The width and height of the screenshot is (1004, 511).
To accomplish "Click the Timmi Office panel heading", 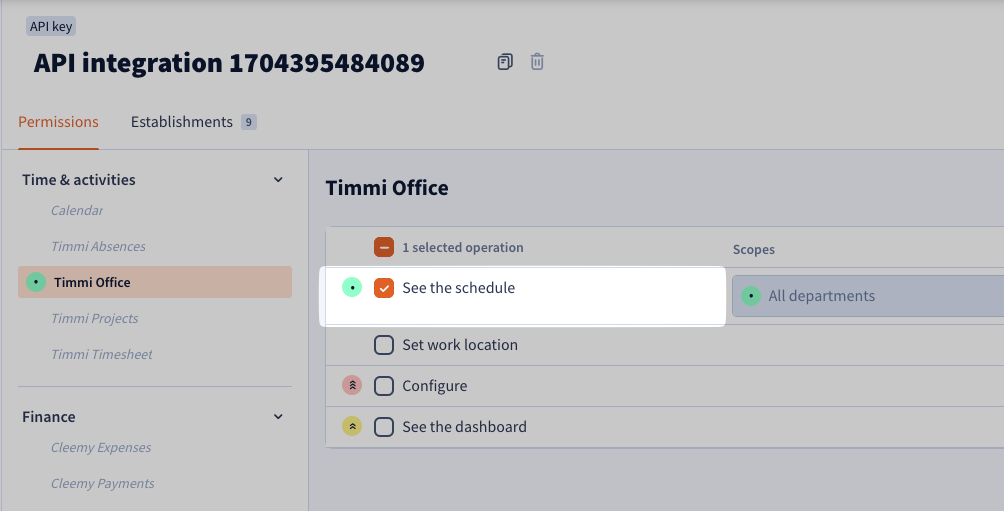I will (x=387, y=188).
